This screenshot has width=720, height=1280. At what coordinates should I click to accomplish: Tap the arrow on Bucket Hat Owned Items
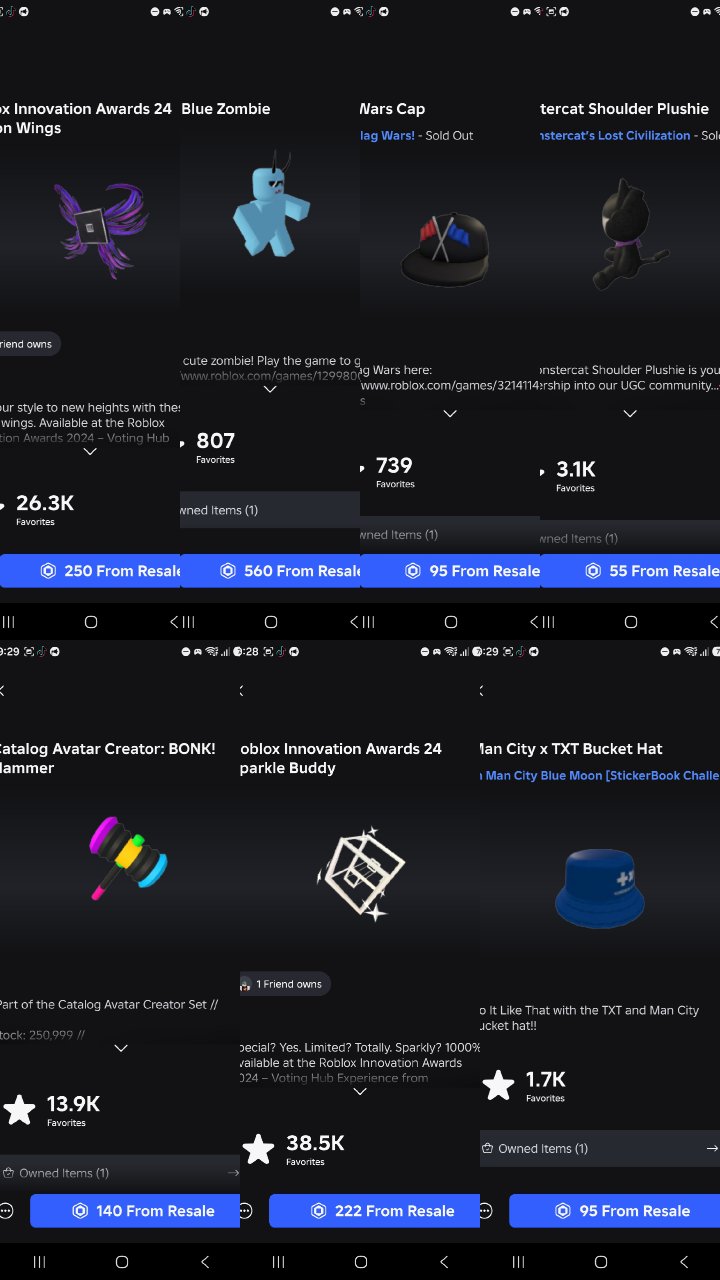pyautogui.click(x=712, y=1149)
